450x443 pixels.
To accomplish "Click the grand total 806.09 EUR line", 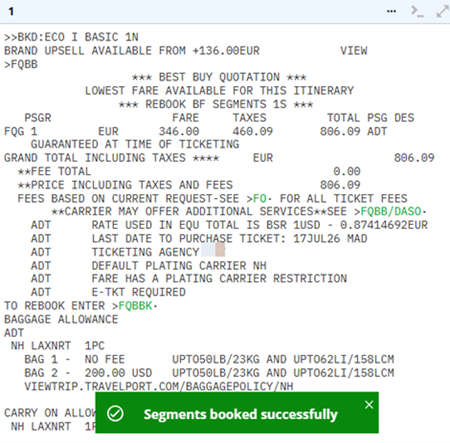I will (219, 158).
